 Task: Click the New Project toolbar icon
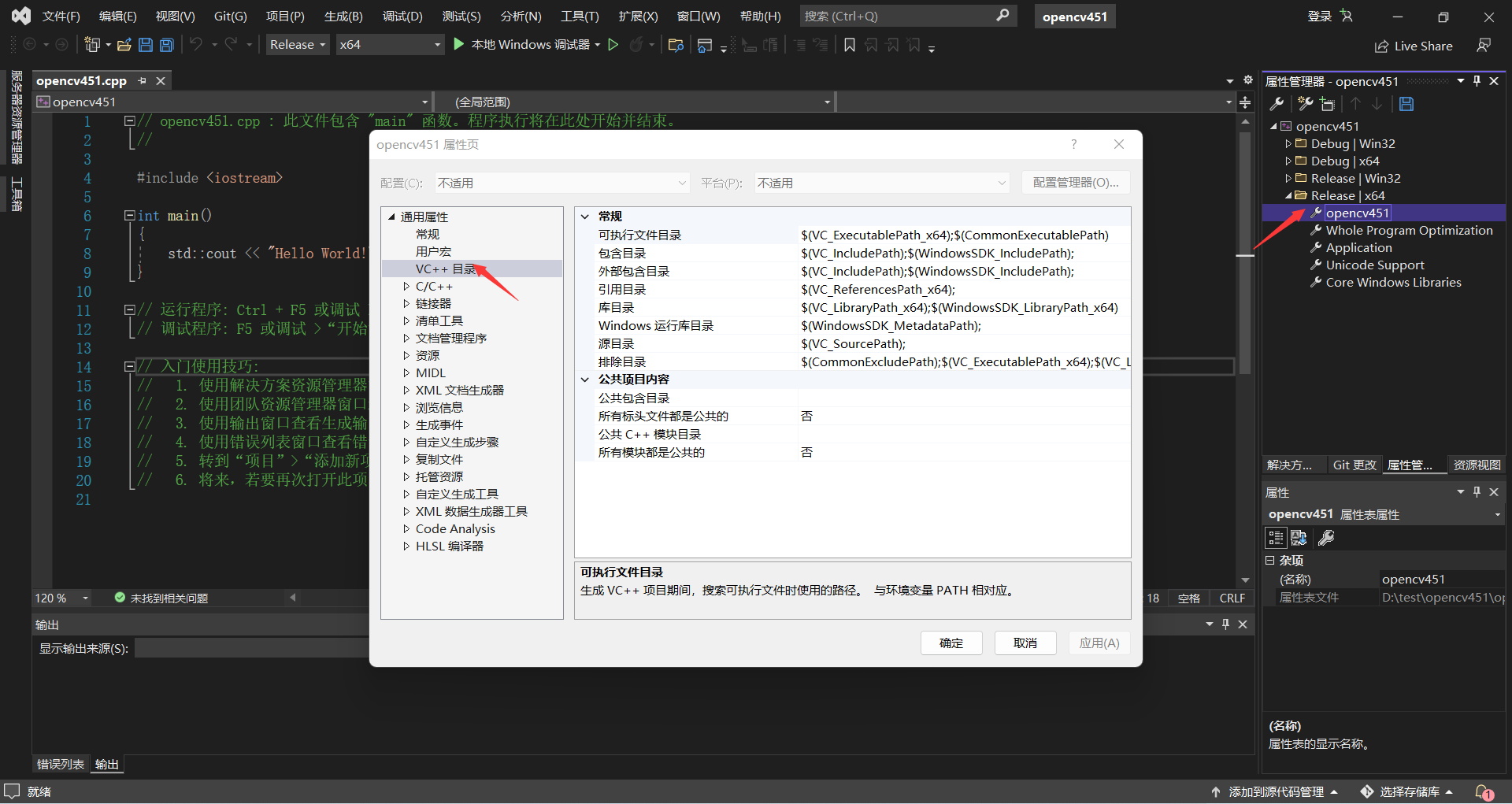pyautogui.click(x=92, y=45)
